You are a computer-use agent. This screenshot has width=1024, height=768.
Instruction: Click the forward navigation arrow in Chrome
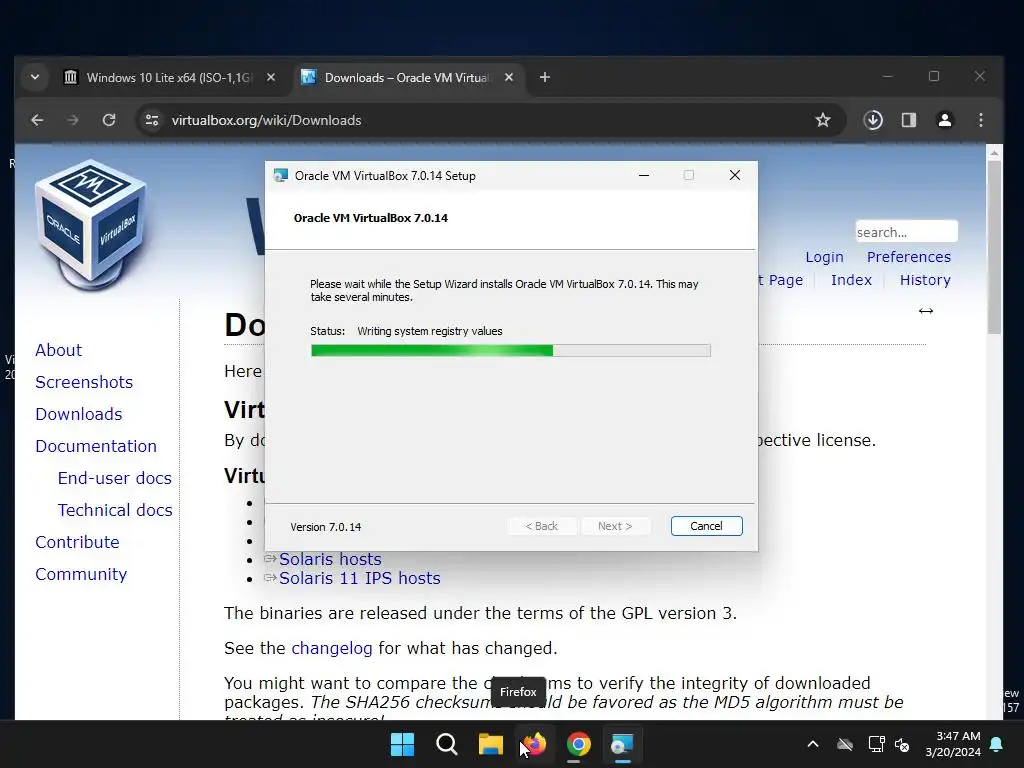(x=73, y=120)
